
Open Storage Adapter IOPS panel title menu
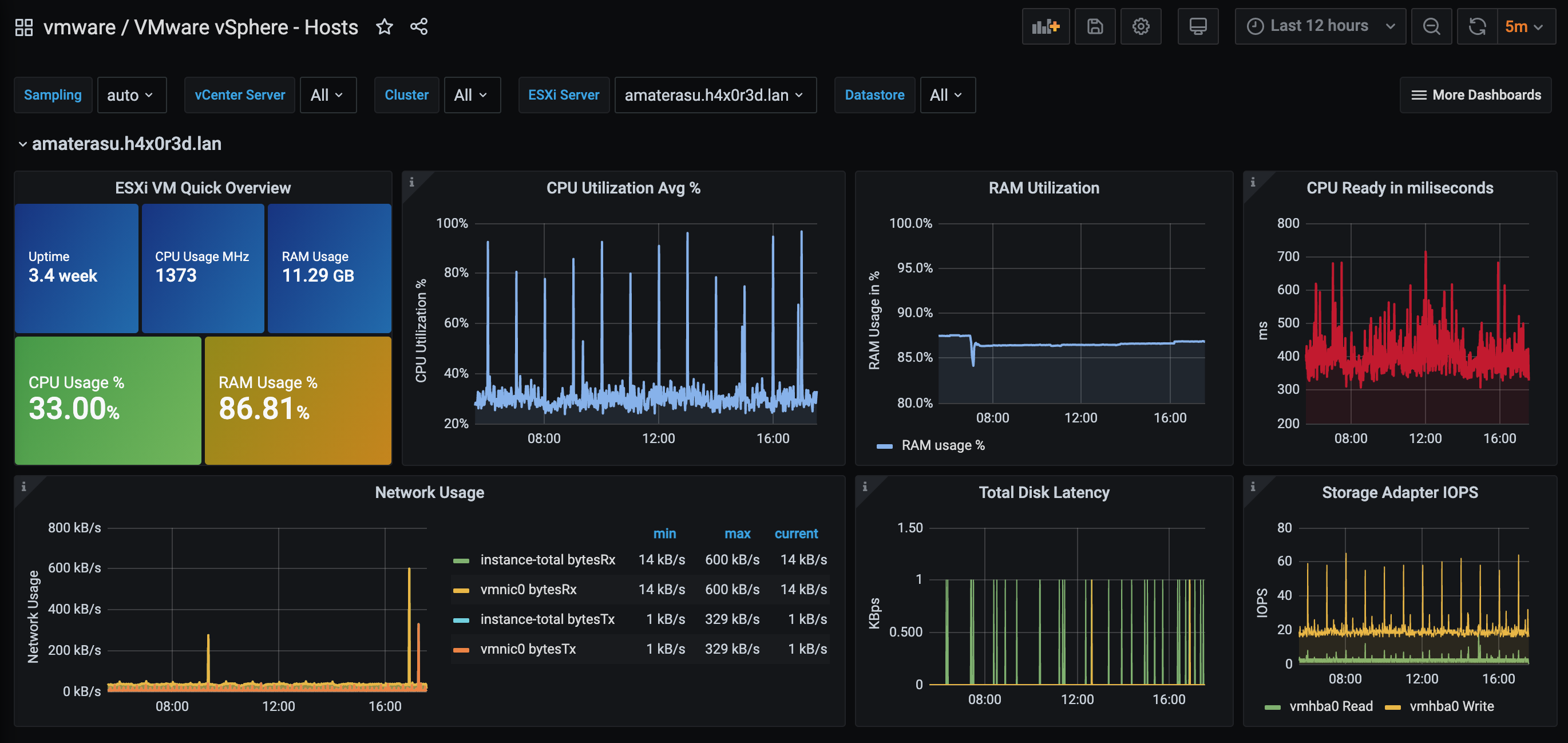click(x=1399, y=492)
